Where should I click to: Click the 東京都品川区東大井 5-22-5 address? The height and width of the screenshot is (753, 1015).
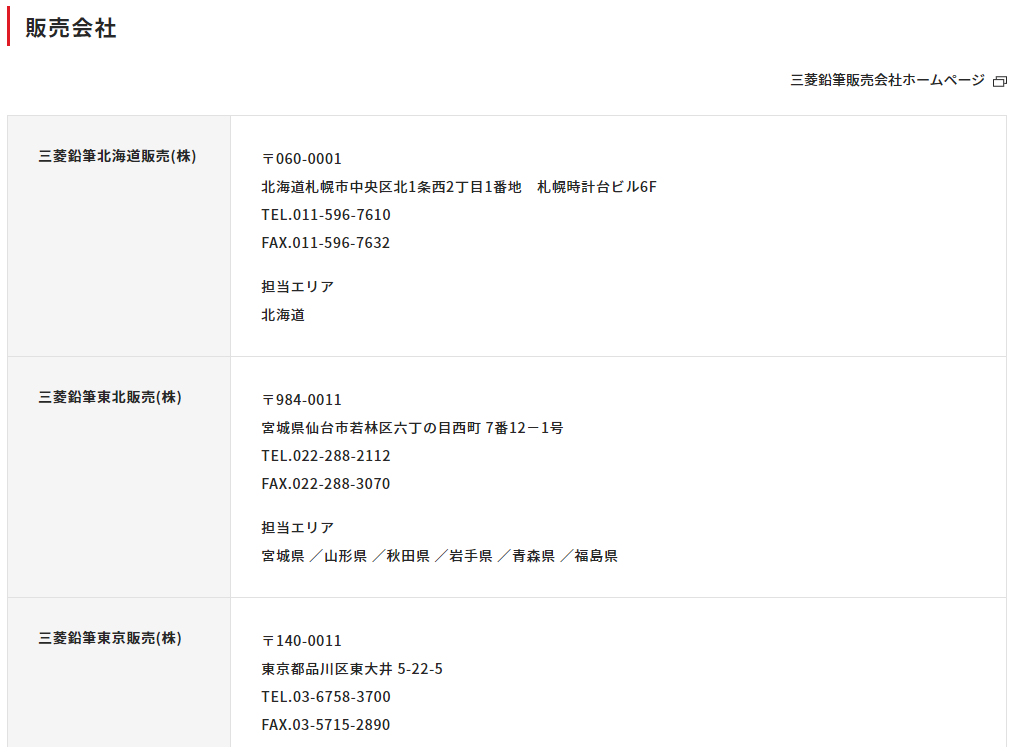pyautogui.click(x=352, y=669)
